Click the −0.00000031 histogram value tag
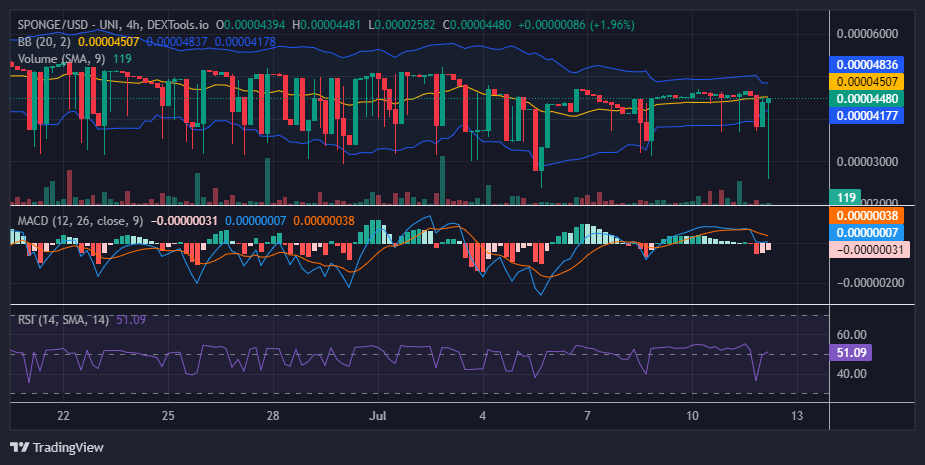 coord(870,250)
